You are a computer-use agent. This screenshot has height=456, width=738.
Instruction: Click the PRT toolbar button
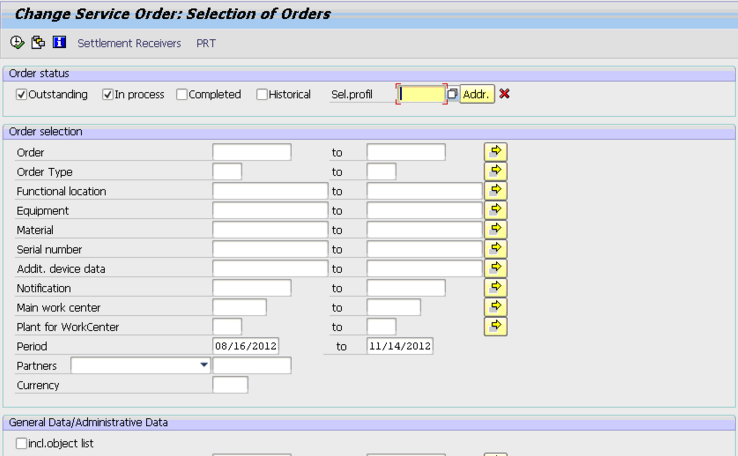206,43
